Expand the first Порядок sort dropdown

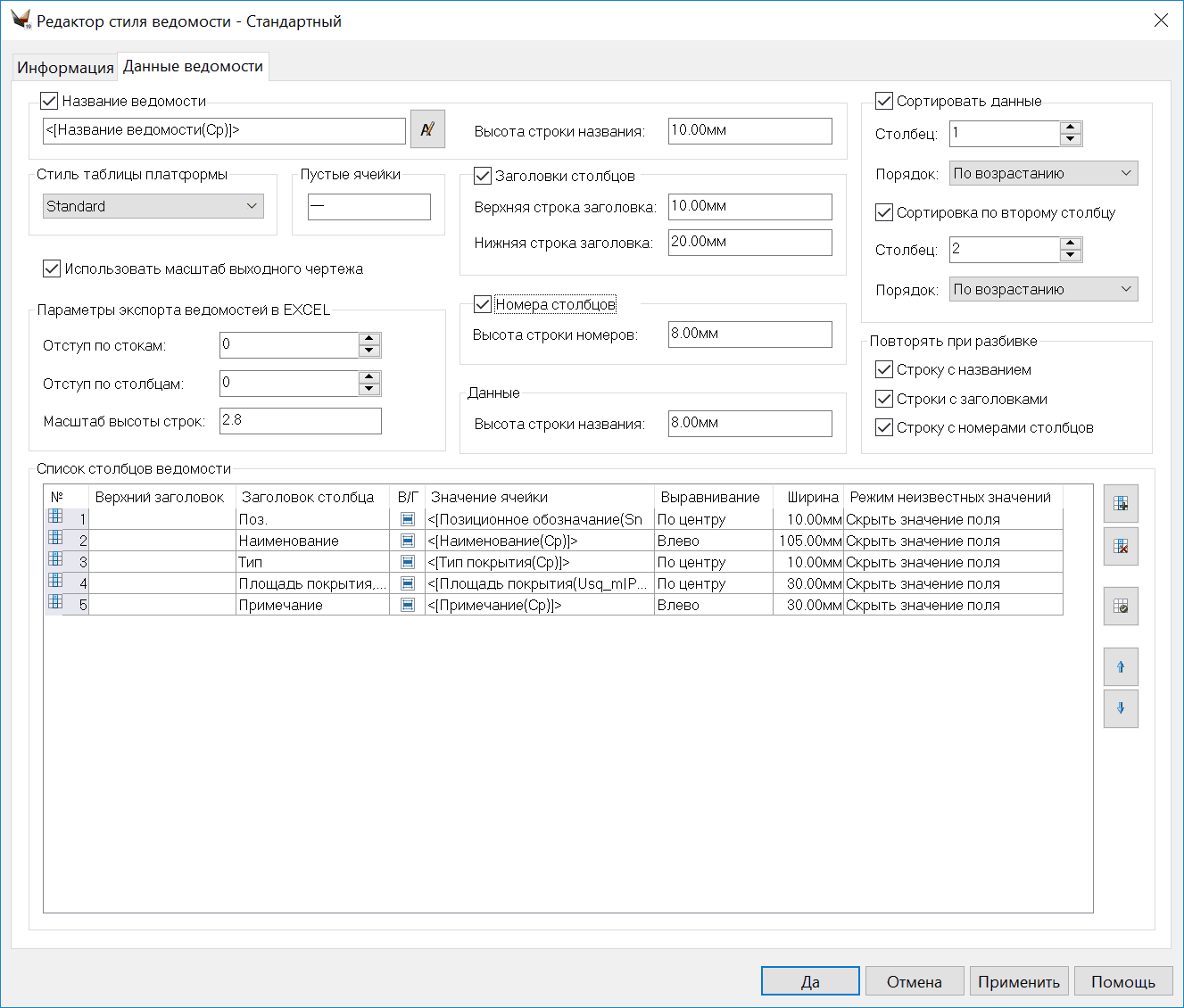pos(1043,173)
